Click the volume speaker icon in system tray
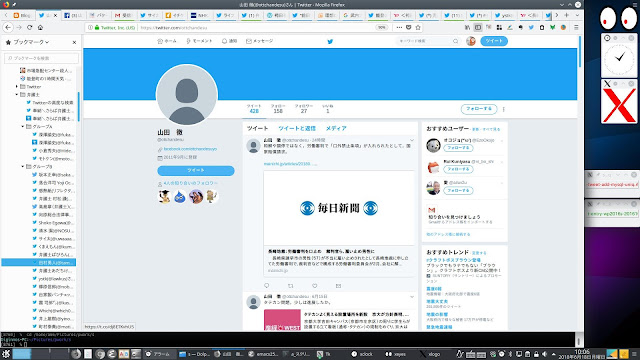The image size is (640, 360). tap(544, 354)
